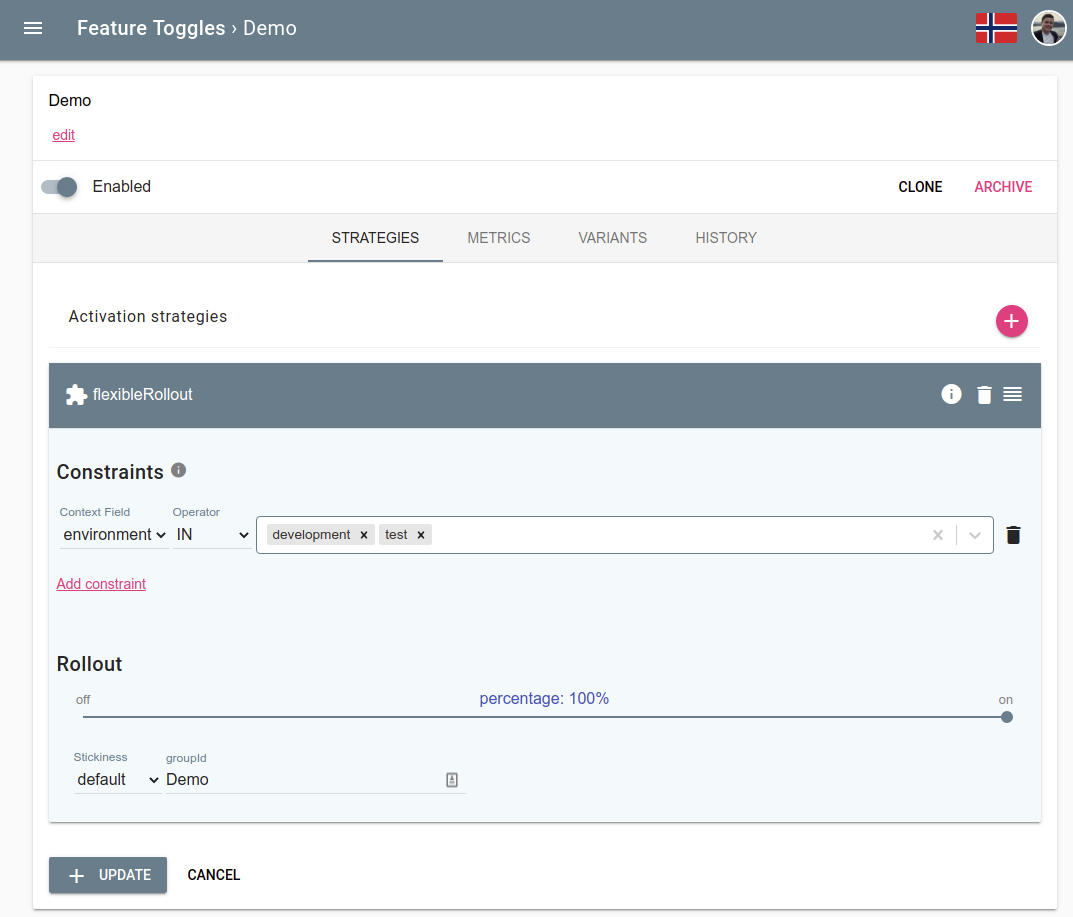Add a new activation strategy with plus button
Image resolution: width=1073 pixels, height=917 pixels.
1011,321
